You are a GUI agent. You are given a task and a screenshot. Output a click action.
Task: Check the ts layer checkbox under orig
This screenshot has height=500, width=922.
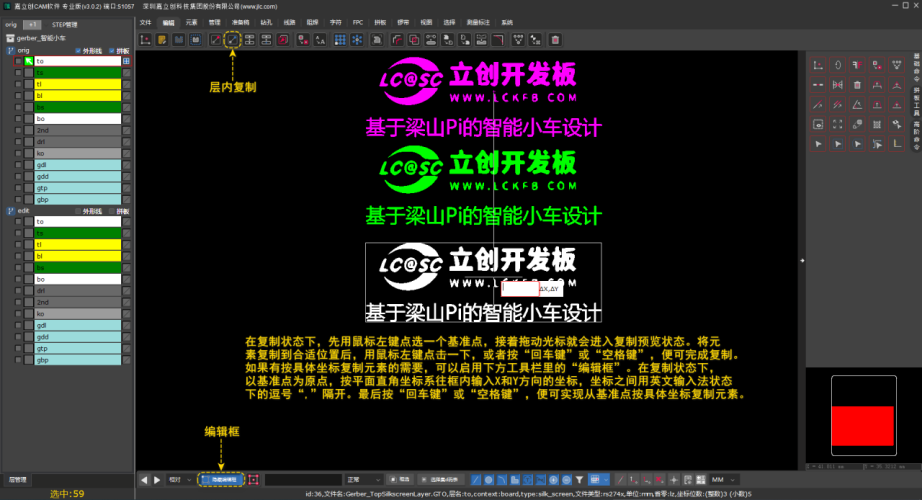click(x=18, y=73)
